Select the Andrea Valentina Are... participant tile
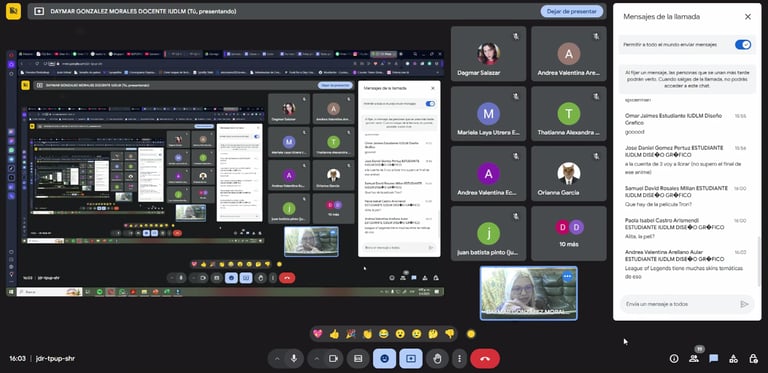The width and height of the screenshot is (768, 373). 569,54
